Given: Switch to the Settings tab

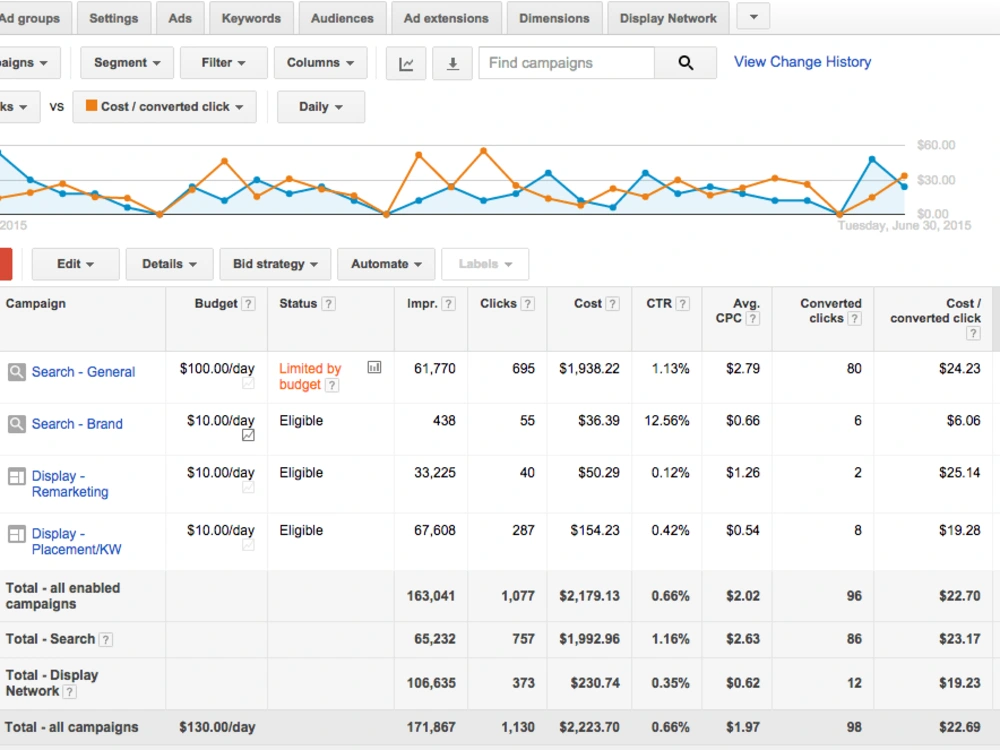Looking at the screenshot, I should [114, 18].
